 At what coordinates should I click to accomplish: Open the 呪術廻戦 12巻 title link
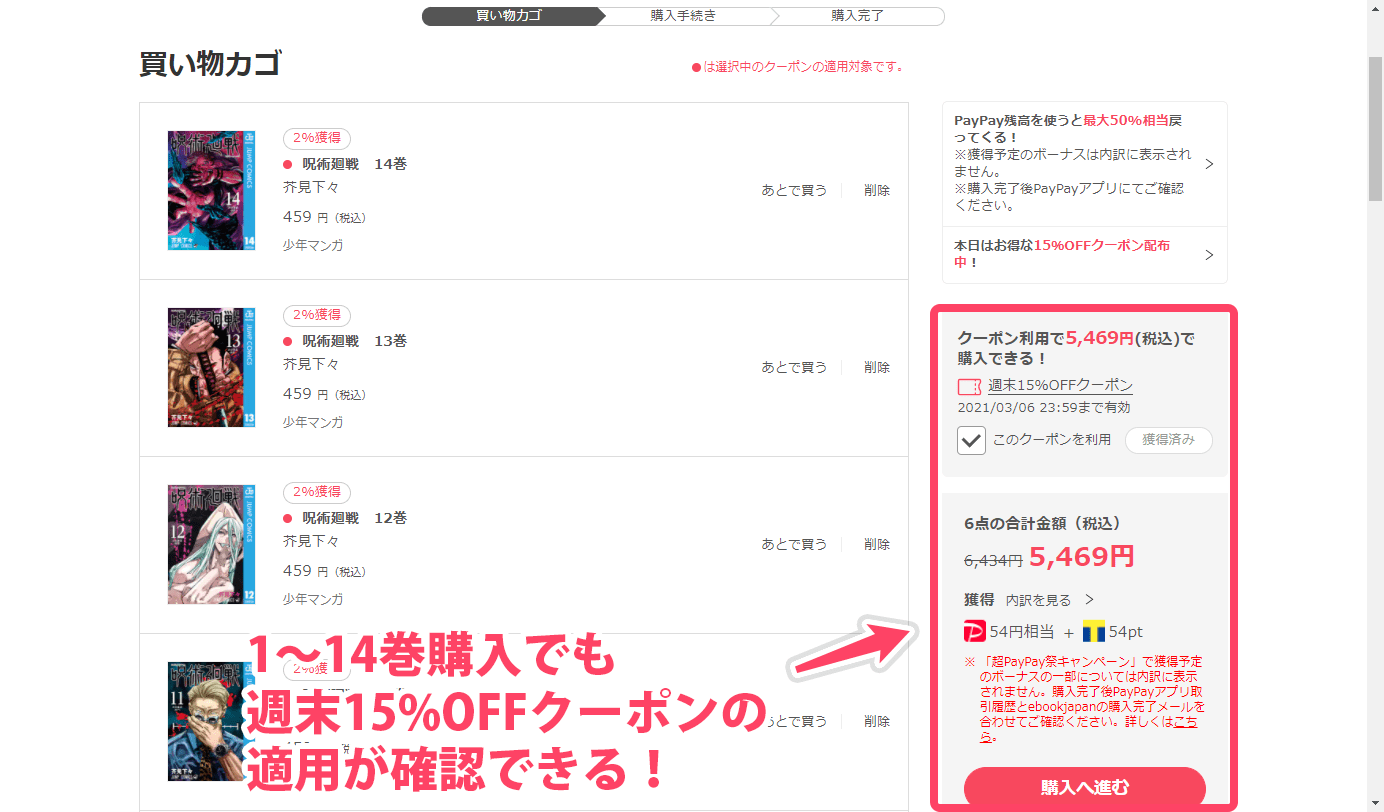point(354,518)
